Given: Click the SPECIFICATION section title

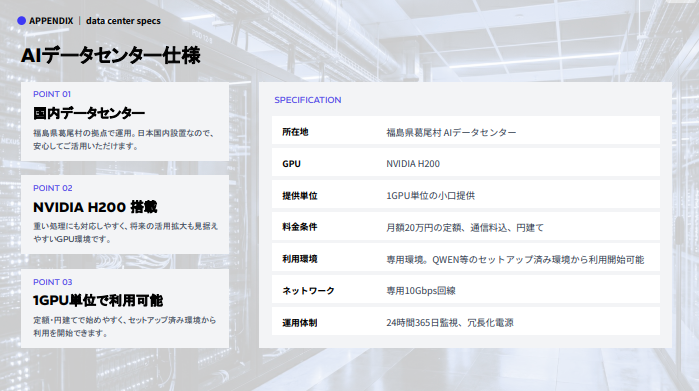Looking at the screenshot, I should [308, 100].
